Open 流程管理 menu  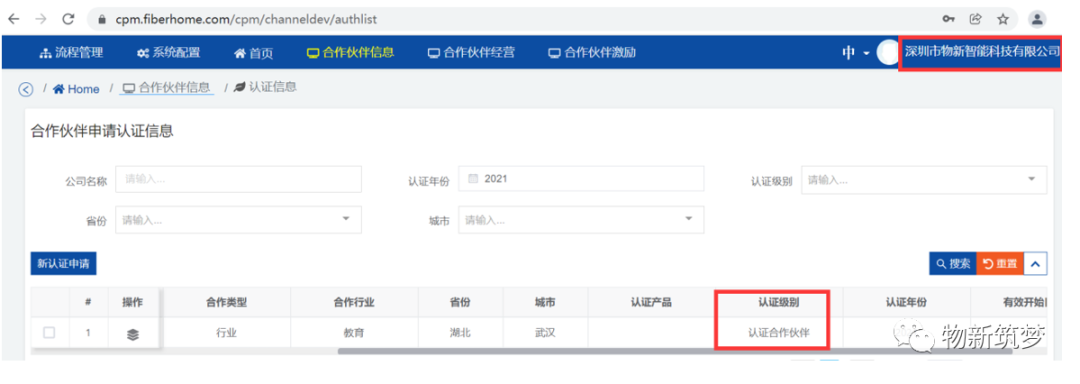72,53
